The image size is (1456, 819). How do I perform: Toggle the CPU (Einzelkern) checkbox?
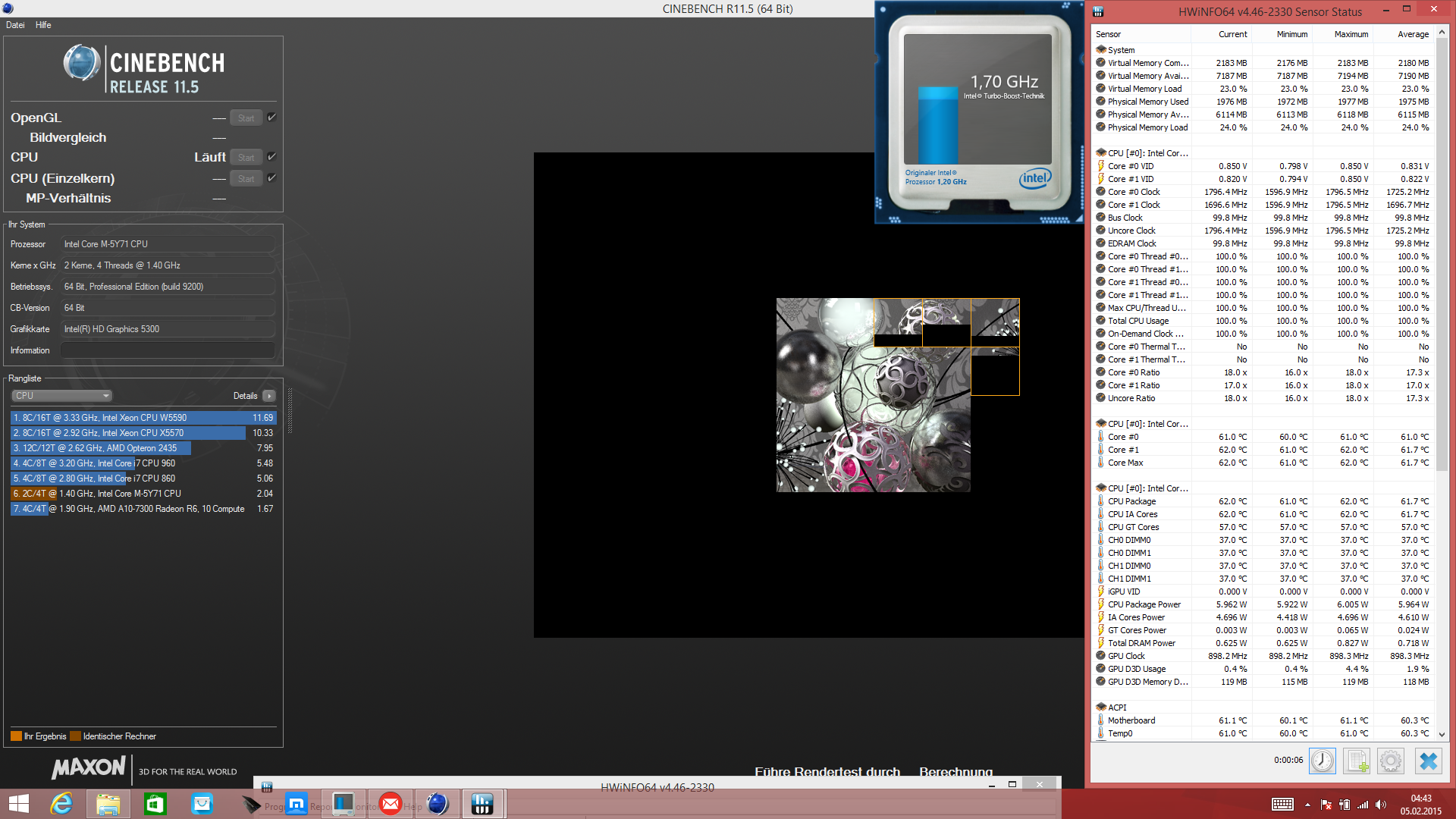tap(271, 178)
